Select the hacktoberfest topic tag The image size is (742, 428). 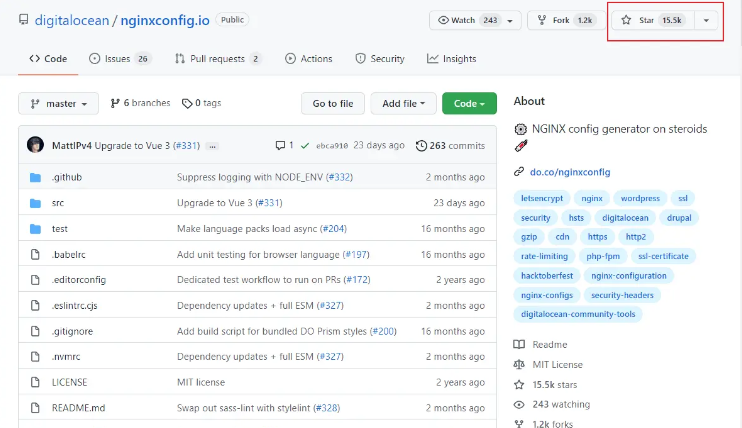[547, 276]
